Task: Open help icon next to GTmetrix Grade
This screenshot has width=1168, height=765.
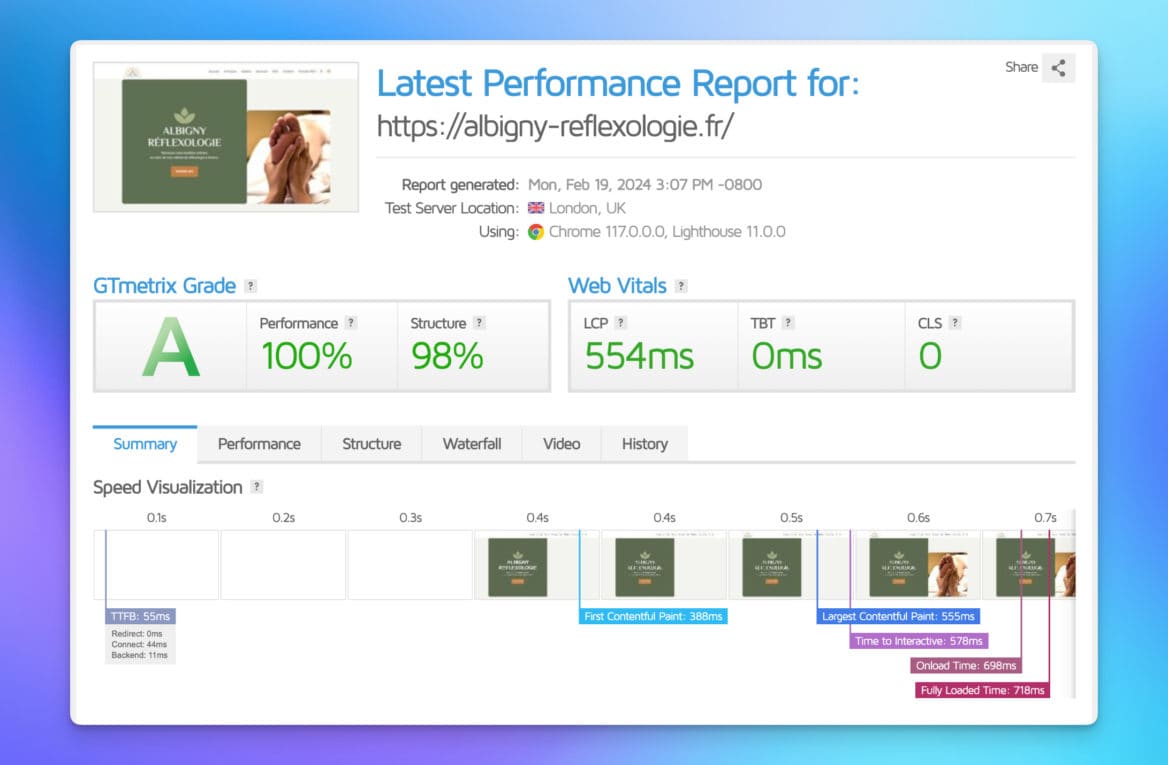Action: (251, 286)
